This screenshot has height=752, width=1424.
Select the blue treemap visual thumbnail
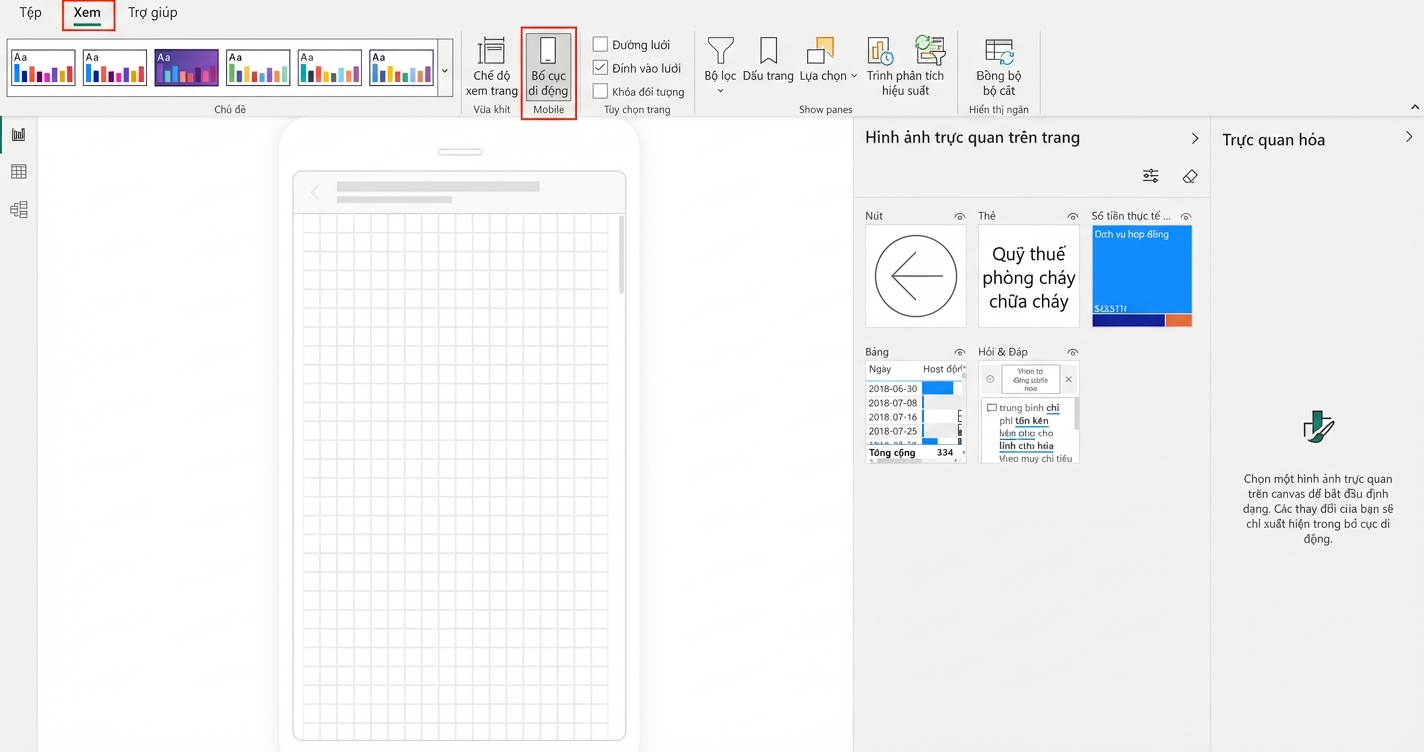(1142, 276)
